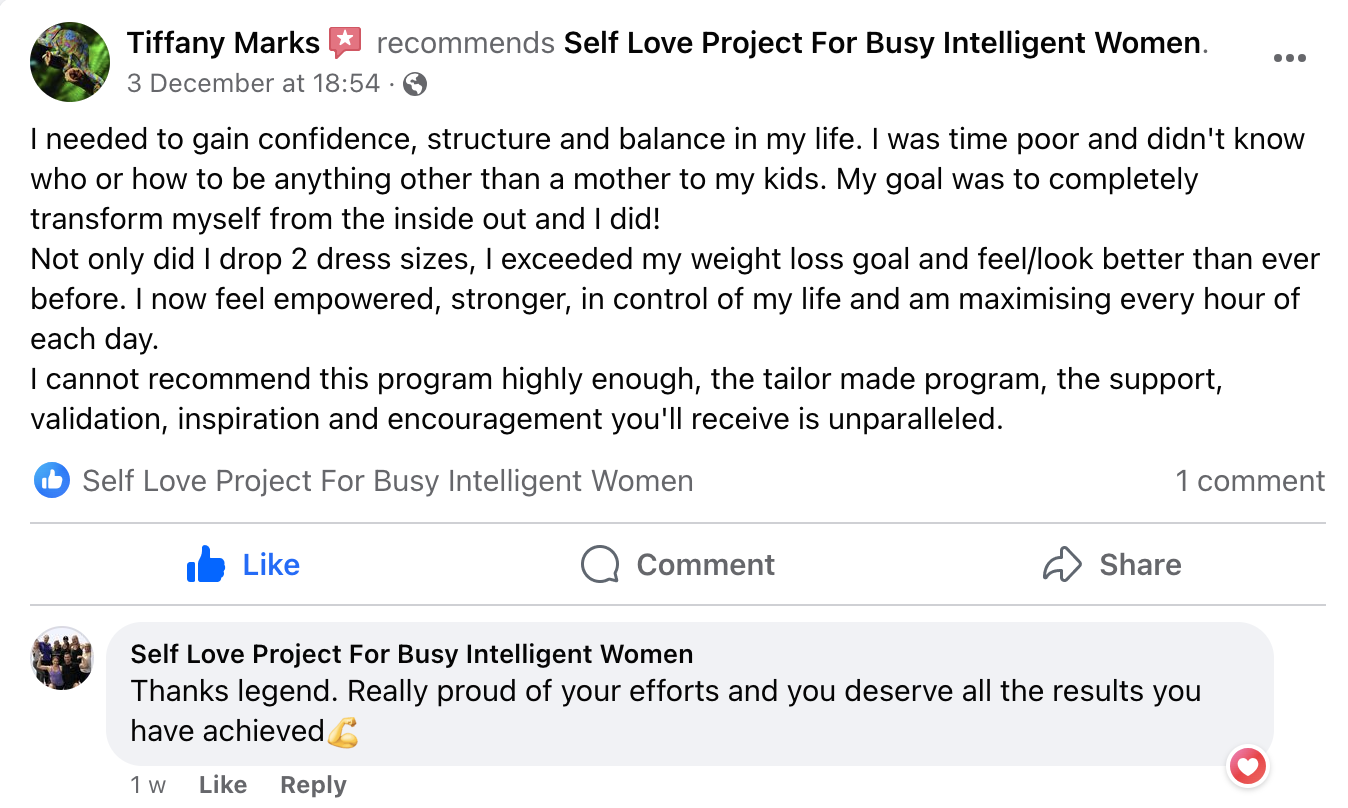The width and height of the screenshot is (1348, 808).
Task: Click the globe public audience icon
Action: (x=415, y=84)
